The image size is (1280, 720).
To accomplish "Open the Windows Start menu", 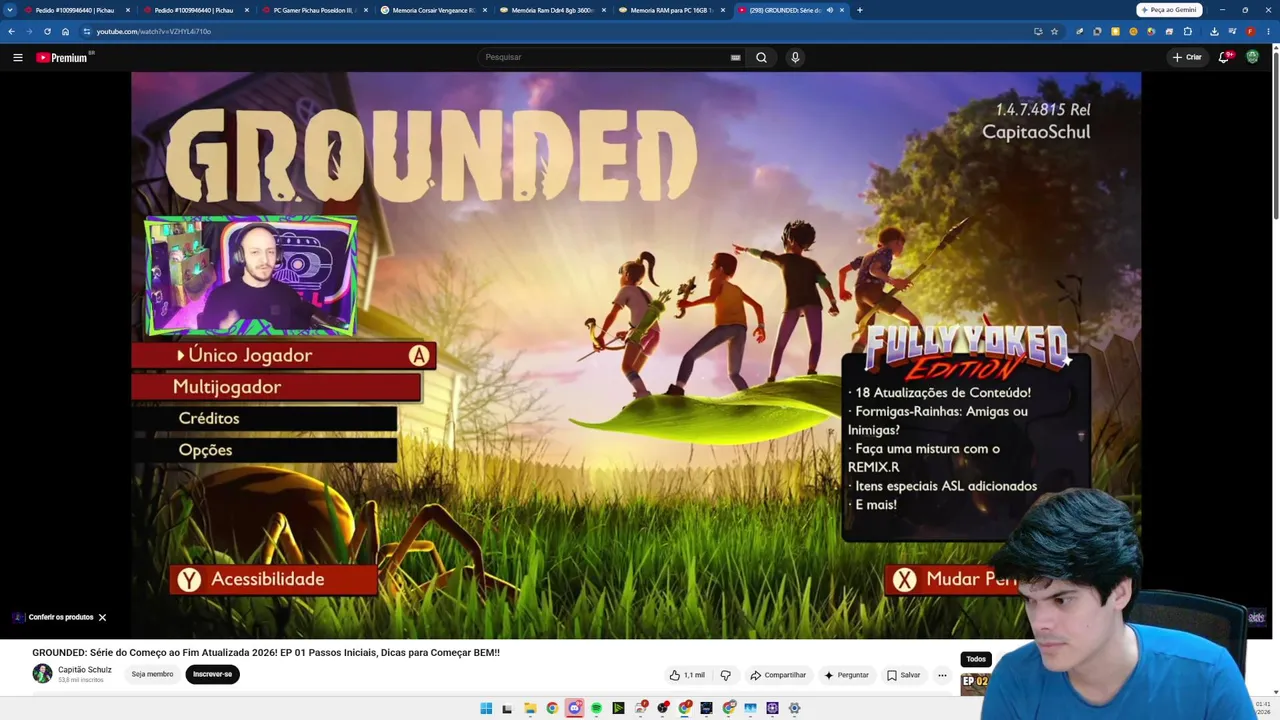I will click(486, 708).
